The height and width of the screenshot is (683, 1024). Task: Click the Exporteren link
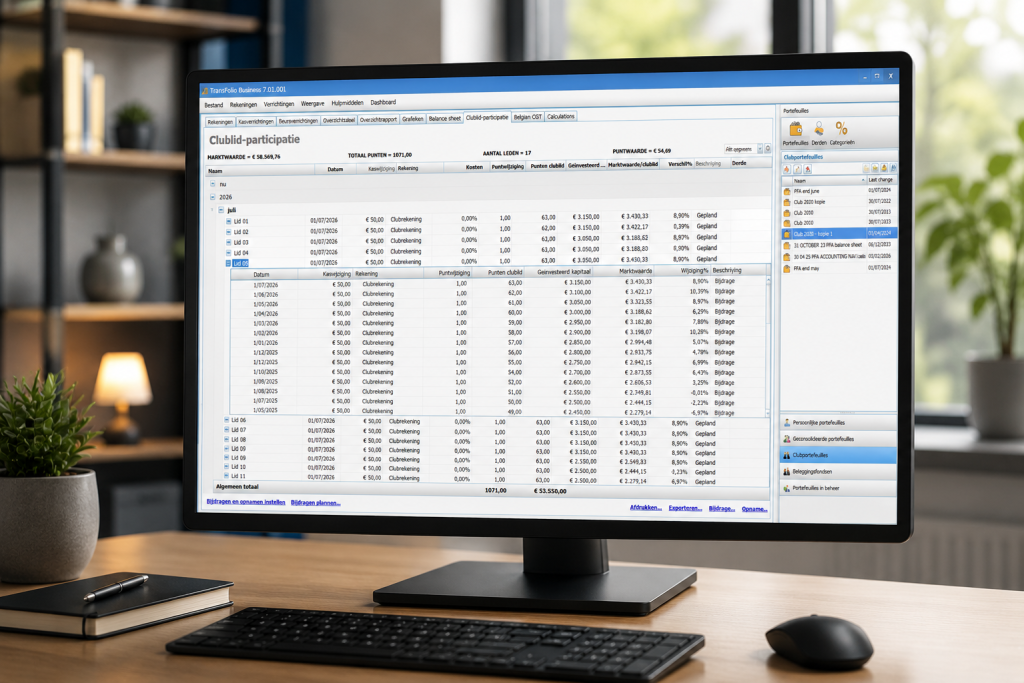coord(685,508)
